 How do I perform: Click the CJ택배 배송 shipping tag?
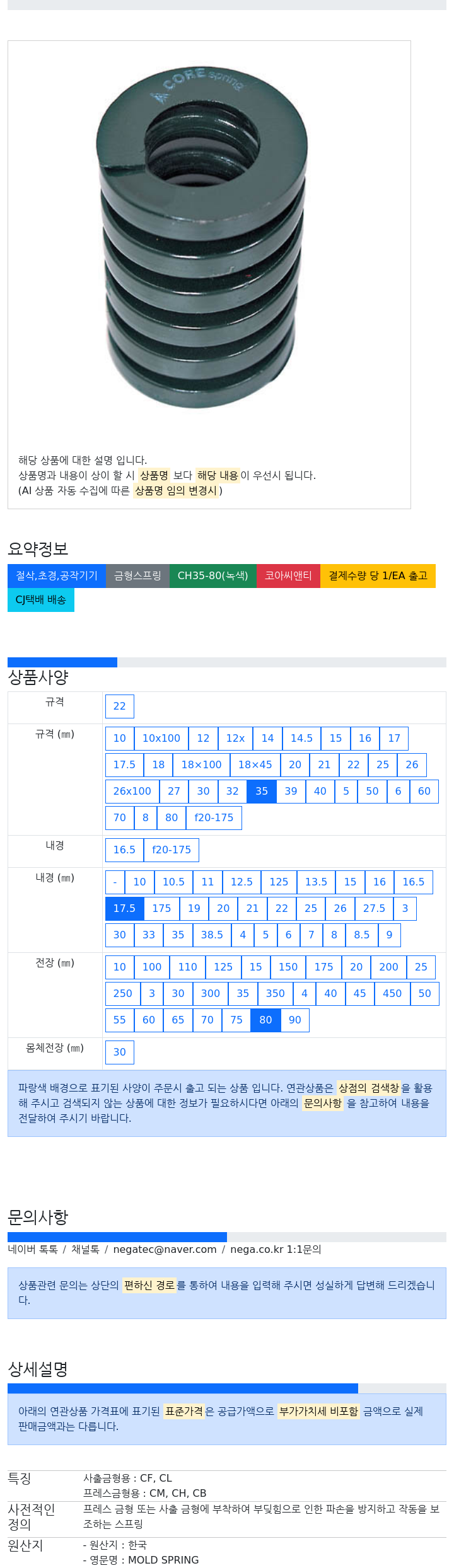pos(41,600)
